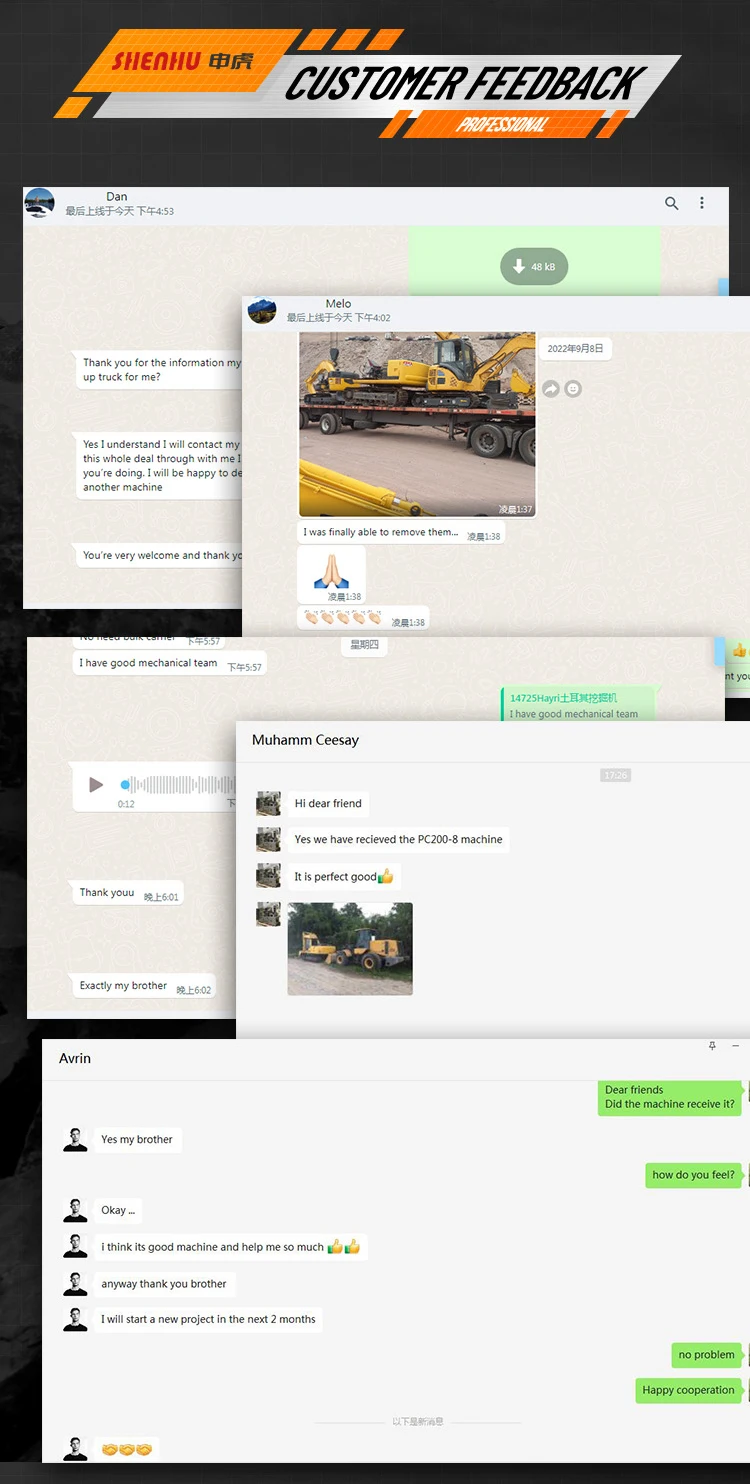Click the 'Hi dear friend' message

pyautogui.click(x=328, y=804)
